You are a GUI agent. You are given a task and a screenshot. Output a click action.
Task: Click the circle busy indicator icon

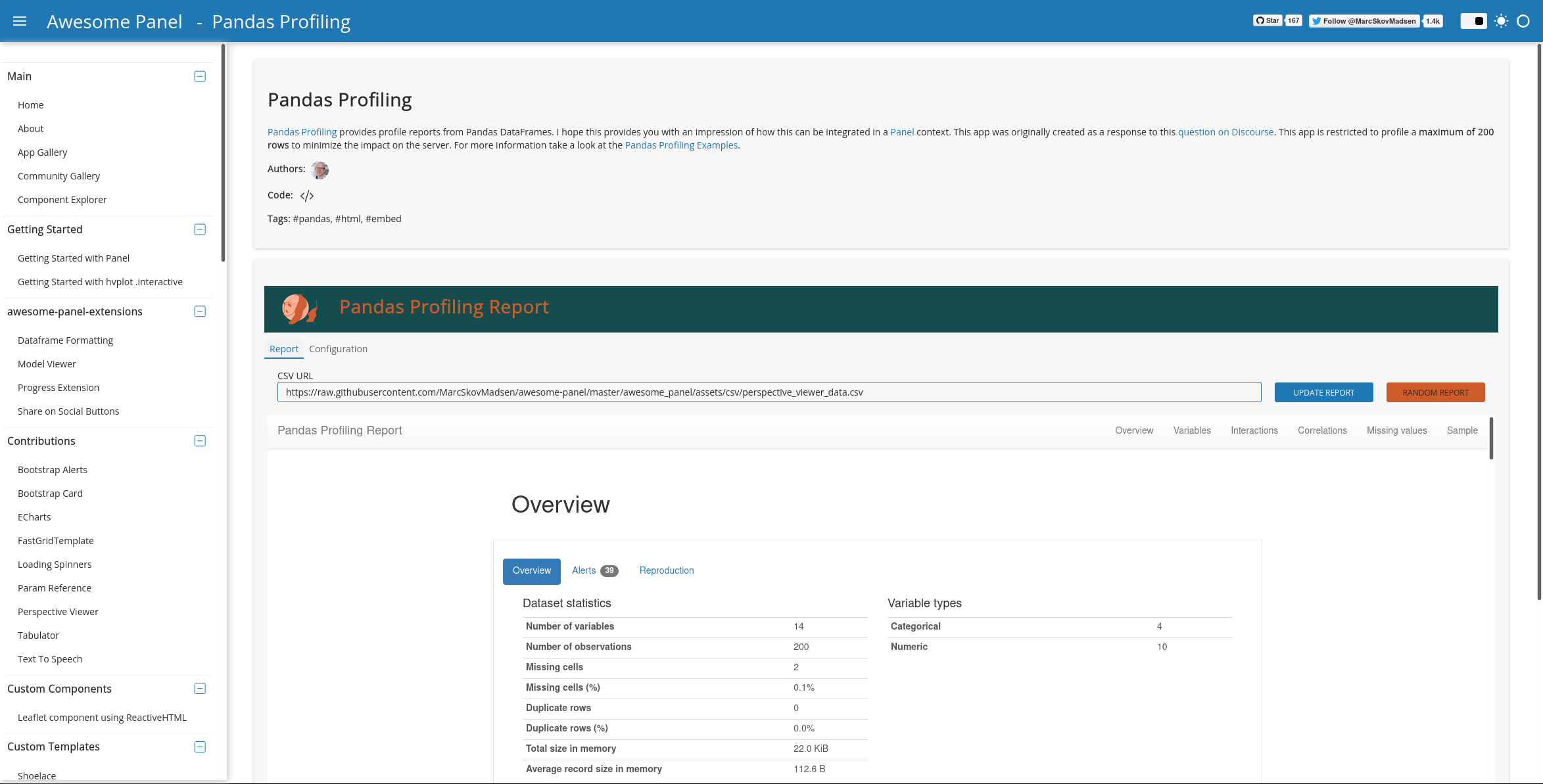click(x=1523, y=21)
